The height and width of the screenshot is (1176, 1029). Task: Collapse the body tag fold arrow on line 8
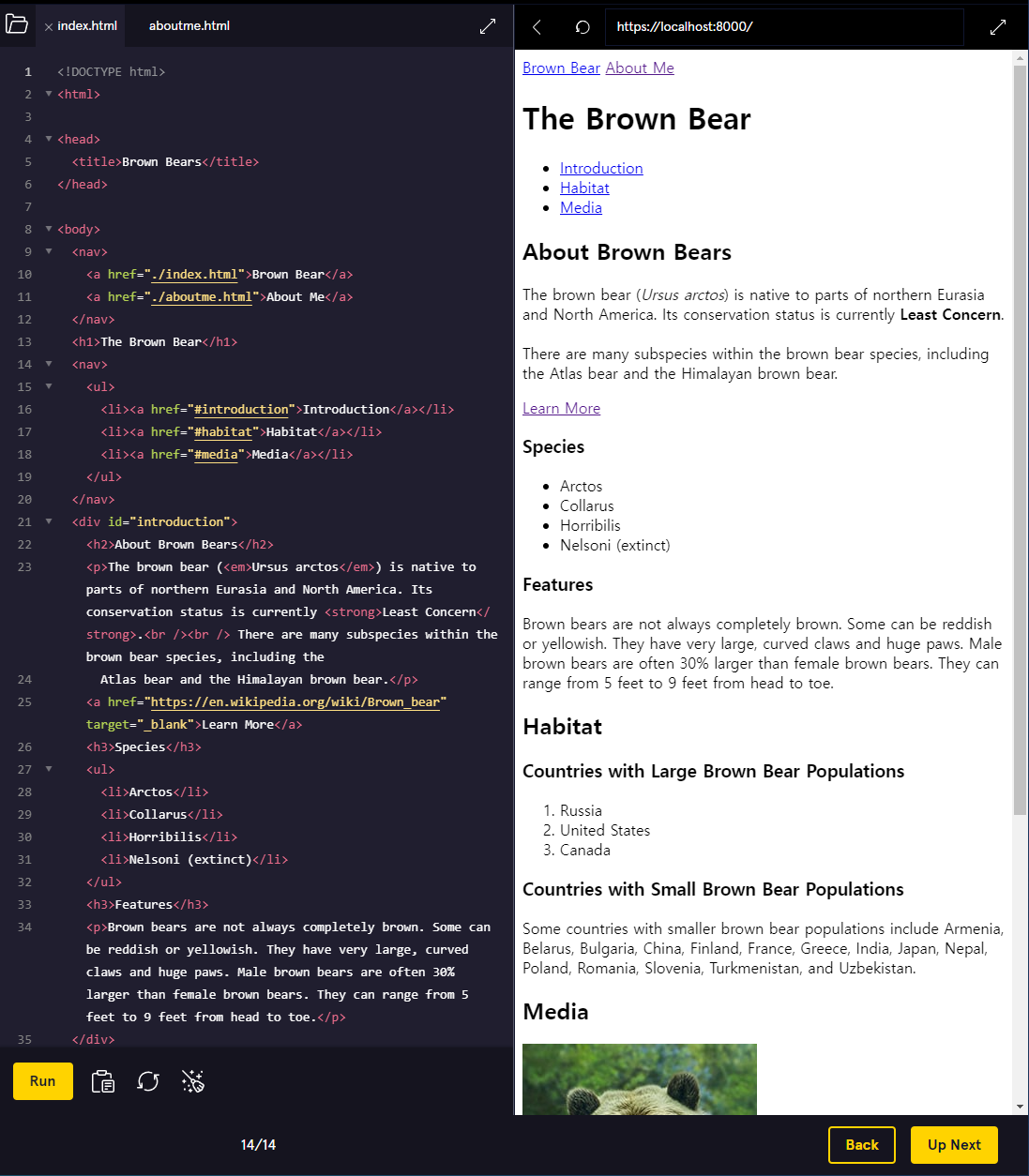(x=49, y=229)
